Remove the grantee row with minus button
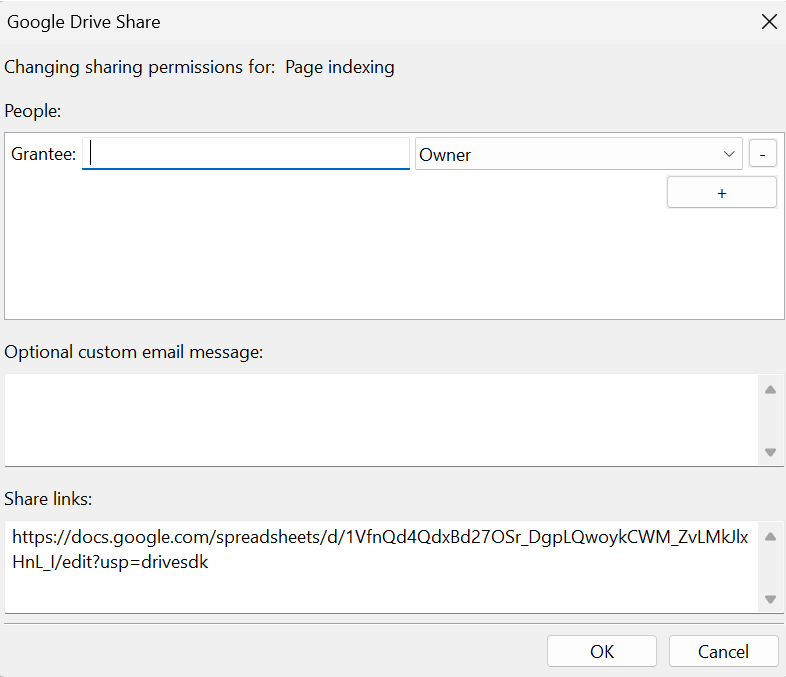 point(763,154)
